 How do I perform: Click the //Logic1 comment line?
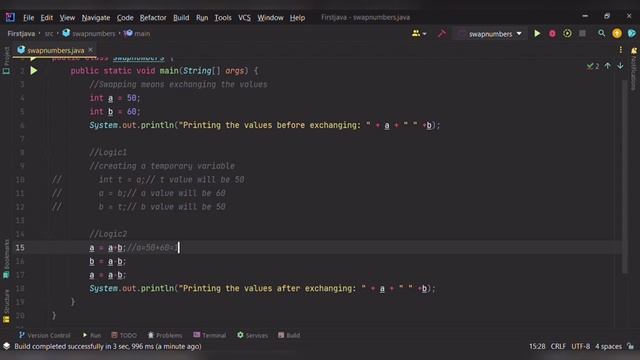tap(108, 152)
